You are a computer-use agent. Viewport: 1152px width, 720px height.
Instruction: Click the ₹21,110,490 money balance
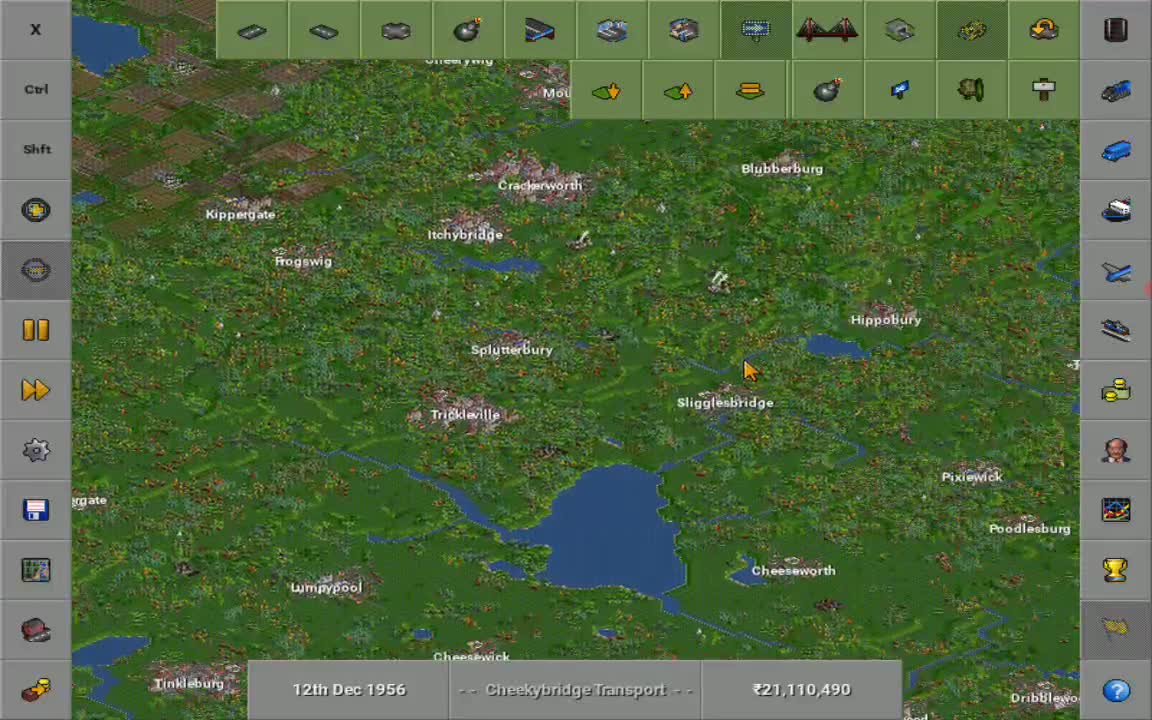[802, 690]
